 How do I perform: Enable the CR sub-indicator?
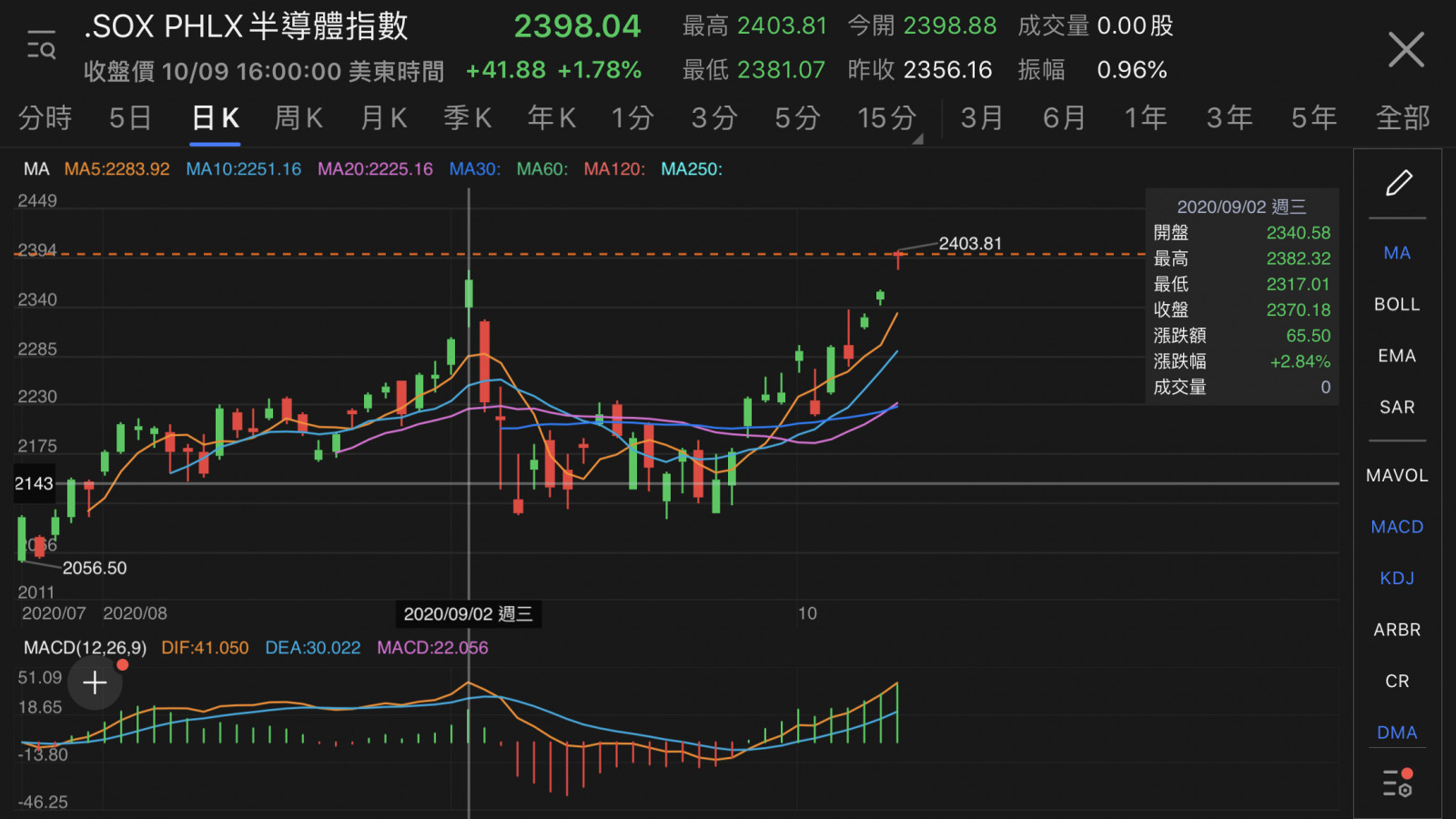point(1397,681)
